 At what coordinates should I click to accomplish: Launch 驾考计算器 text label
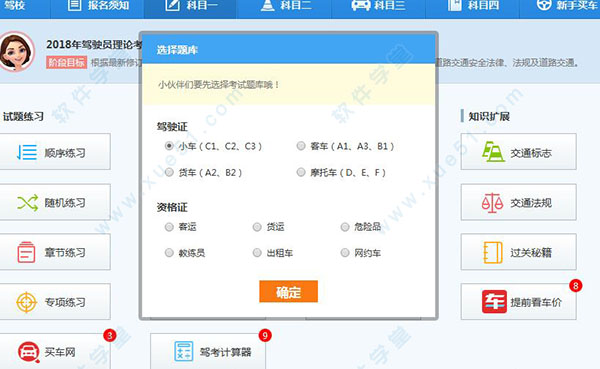[x=226, y=352]
